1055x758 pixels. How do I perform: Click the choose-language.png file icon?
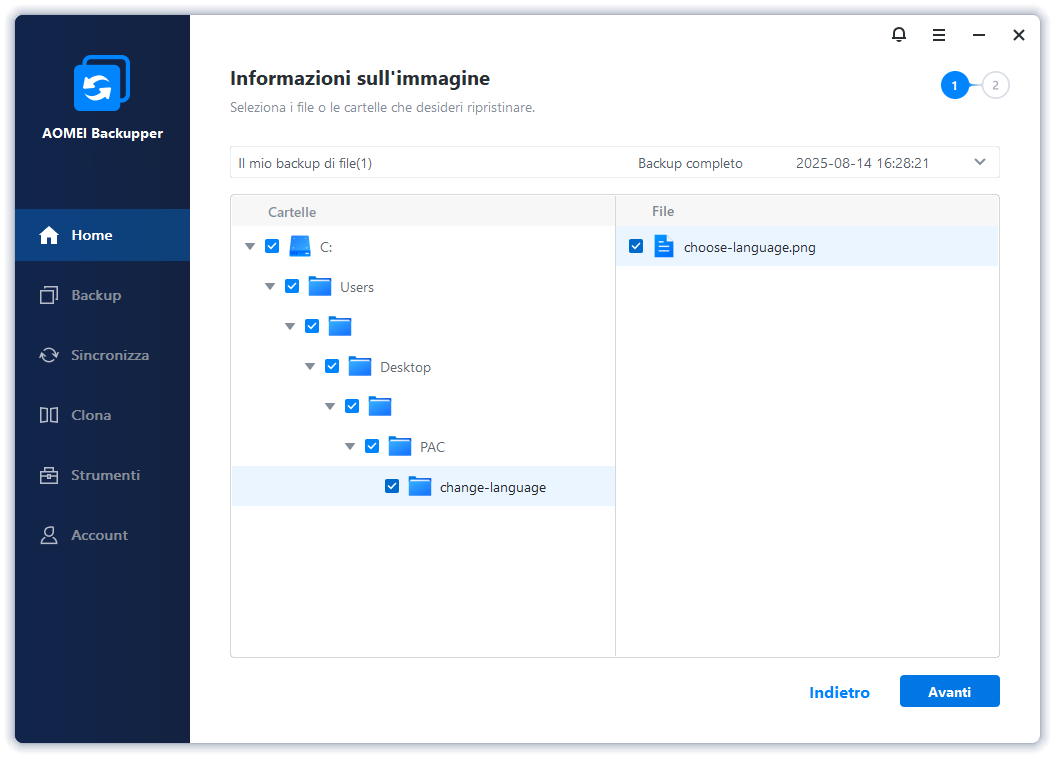tap(664, 246)
